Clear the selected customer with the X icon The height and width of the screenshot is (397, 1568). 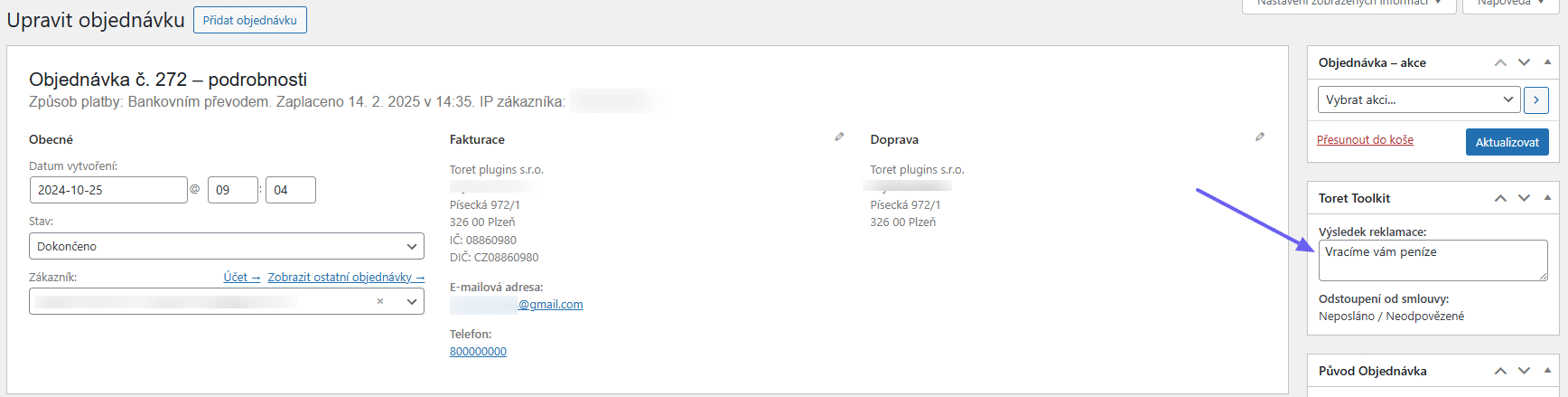[380, 301]
